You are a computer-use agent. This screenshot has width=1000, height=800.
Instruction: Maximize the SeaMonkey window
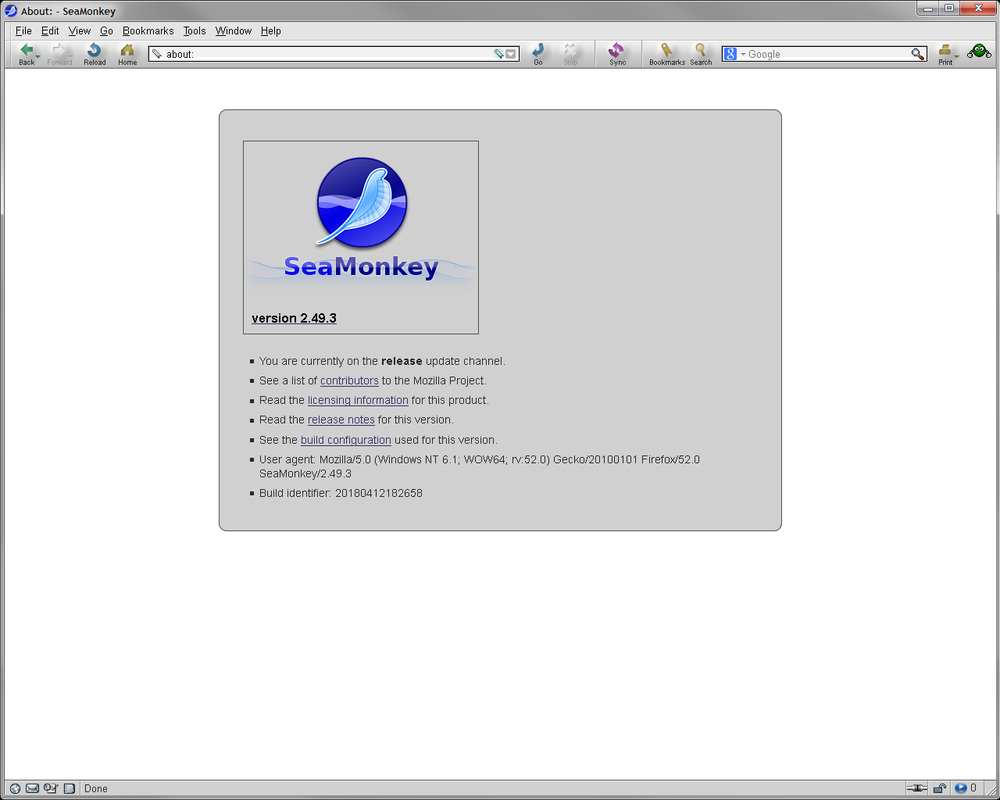tap(949, 8)
